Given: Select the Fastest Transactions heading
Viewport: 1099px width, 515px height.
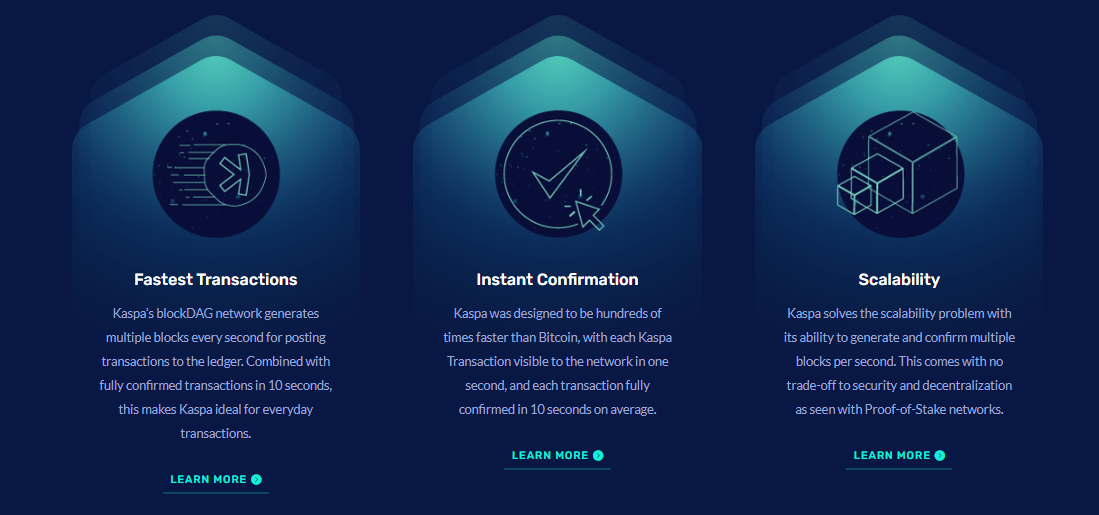Looking at the screenshot, I should pyautogui.click(x=216, y=280).
